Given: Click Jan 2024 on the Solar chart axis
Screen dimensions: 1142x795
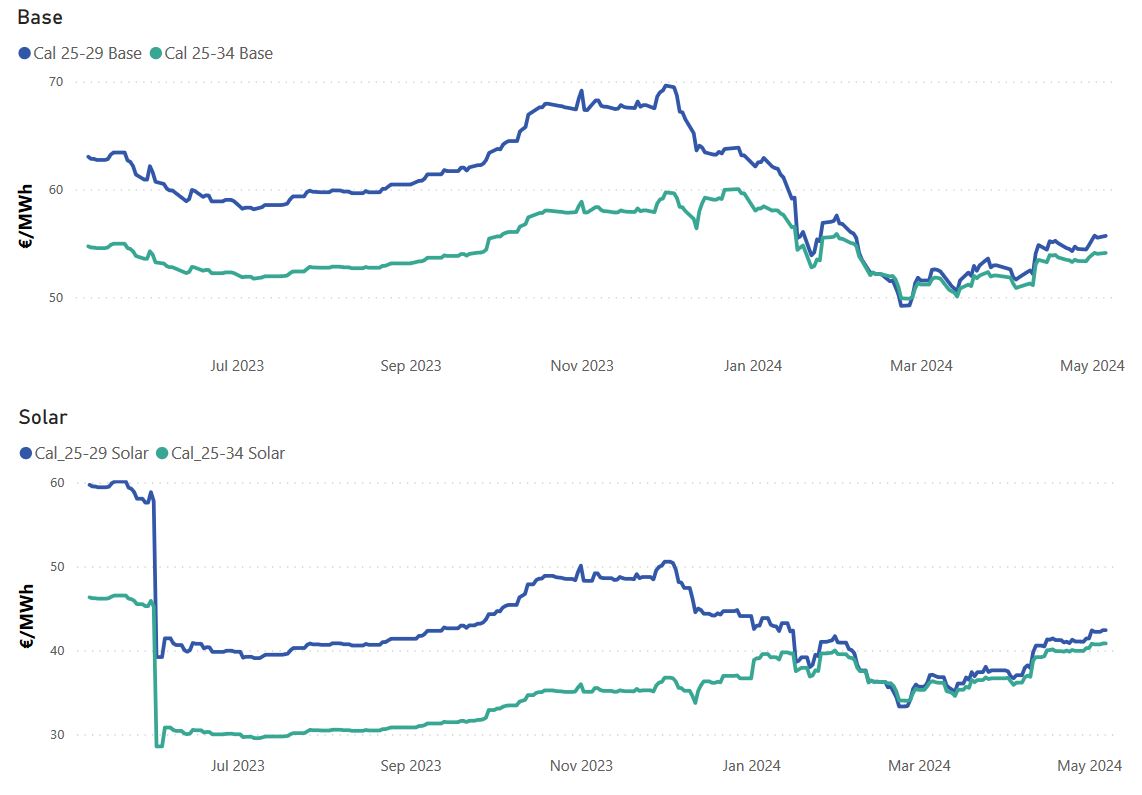Looking at the screenshot, I should pyautogui.click(x=751, y=766).
